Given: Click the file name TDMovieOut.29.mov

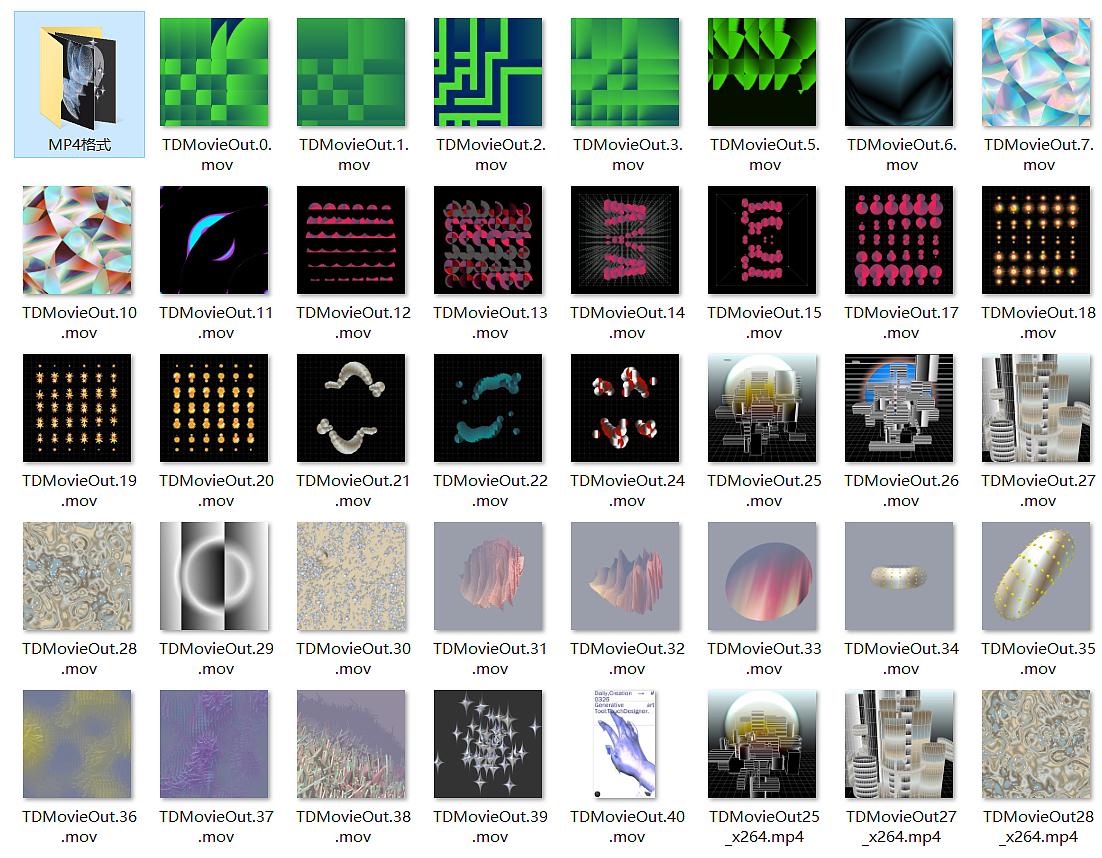Looking at the screenshot, I should tap(216, 658).
